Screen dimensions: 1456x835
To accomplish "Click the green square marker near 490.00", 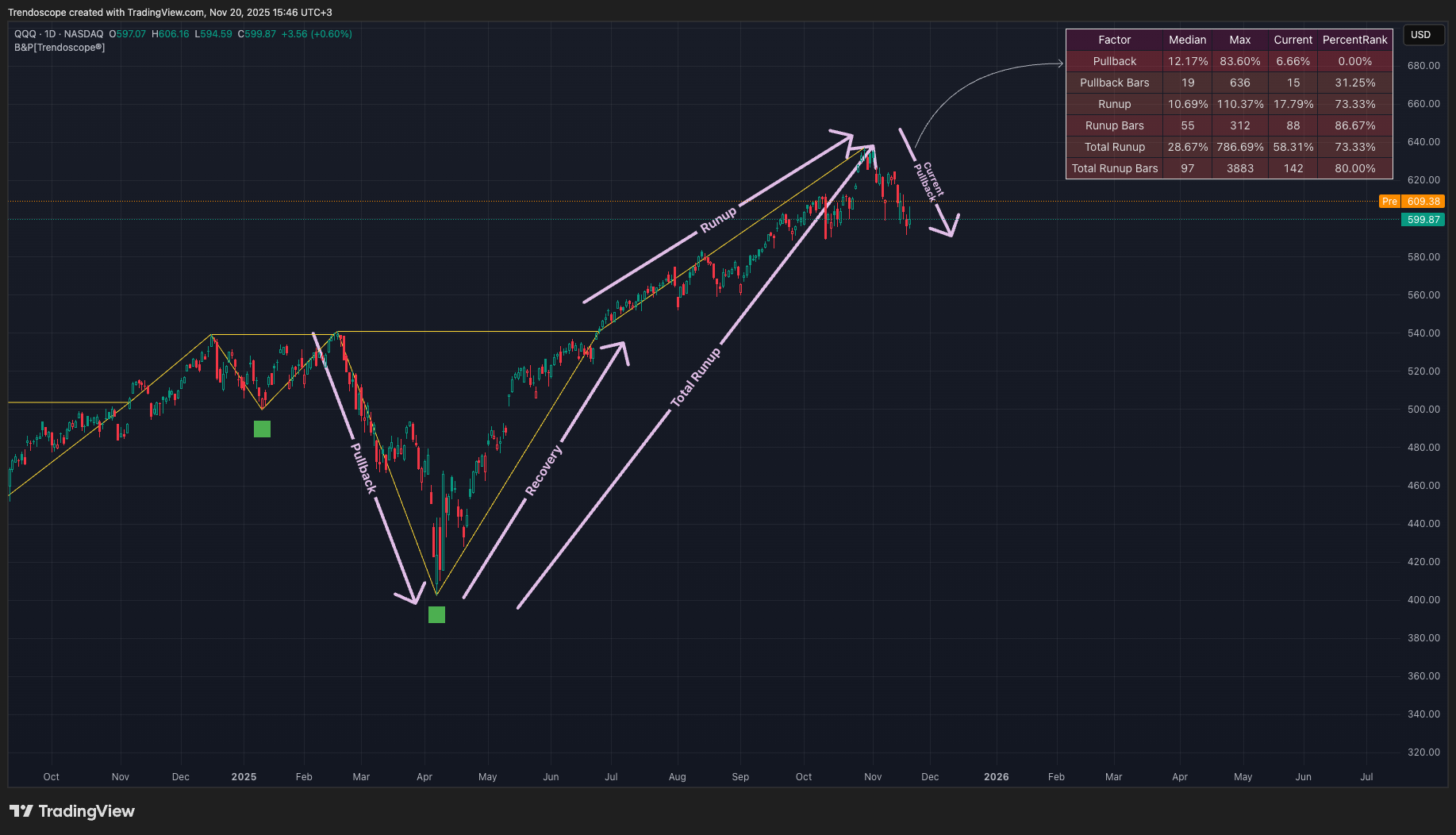I will point(262,429).
